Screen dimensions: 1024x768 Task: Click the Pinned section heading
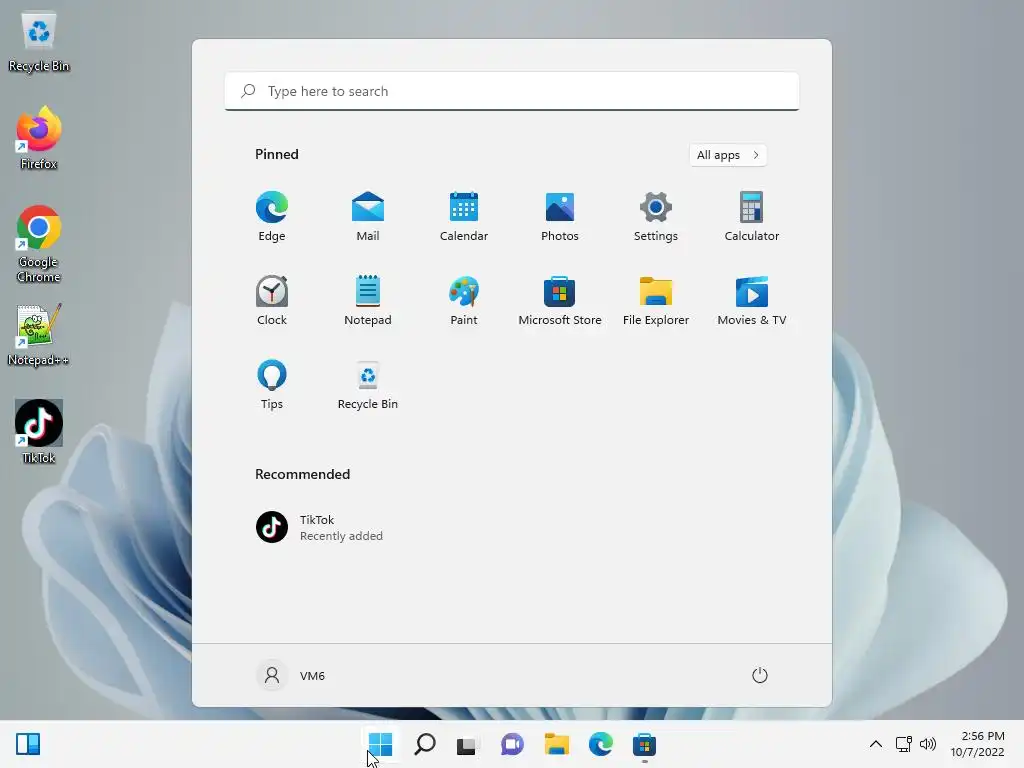coord(277,154)
